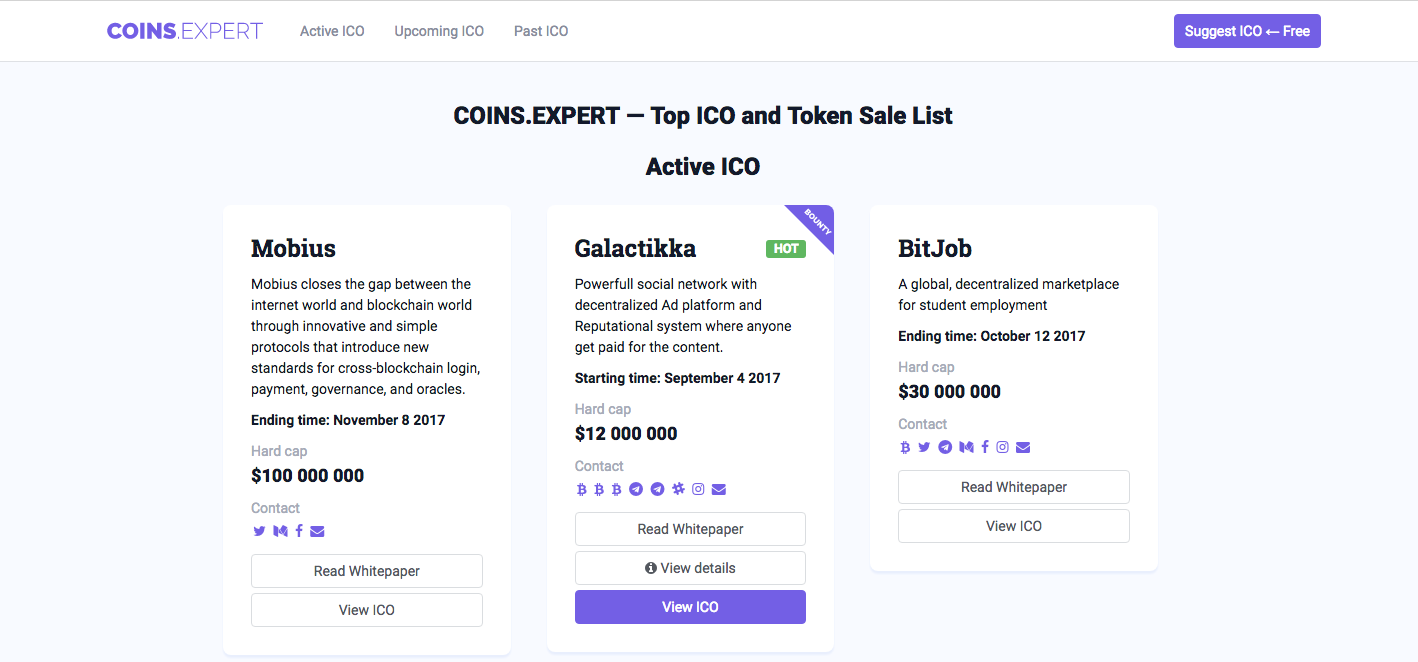The image size is (1418, 662).
Task: Click the COINS.EXPERT logo
Action: (x=185, y=31)
